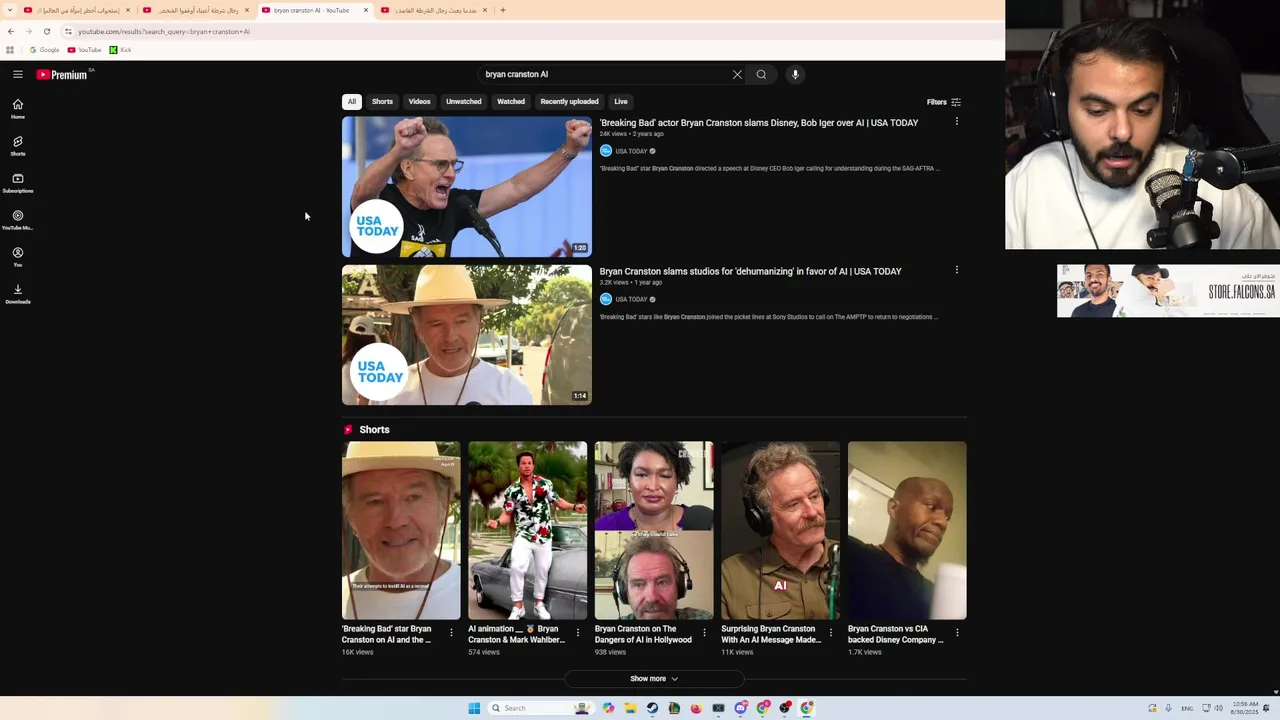Open the straw hat Cranston short thumbnail
1280x720 pixels.
click(x=401, y=530)
